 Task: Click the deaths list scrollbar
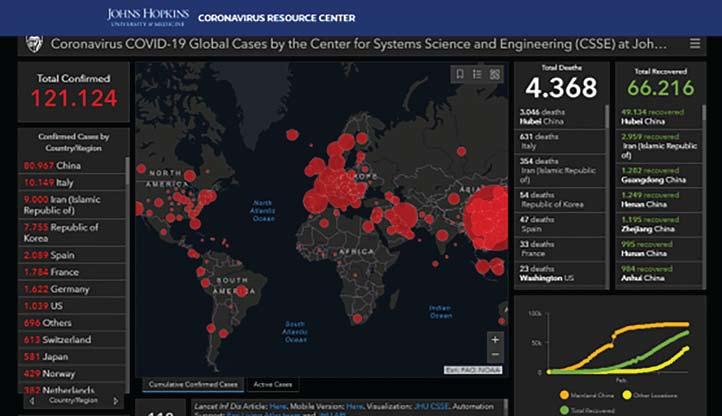[x=607, y=117]
